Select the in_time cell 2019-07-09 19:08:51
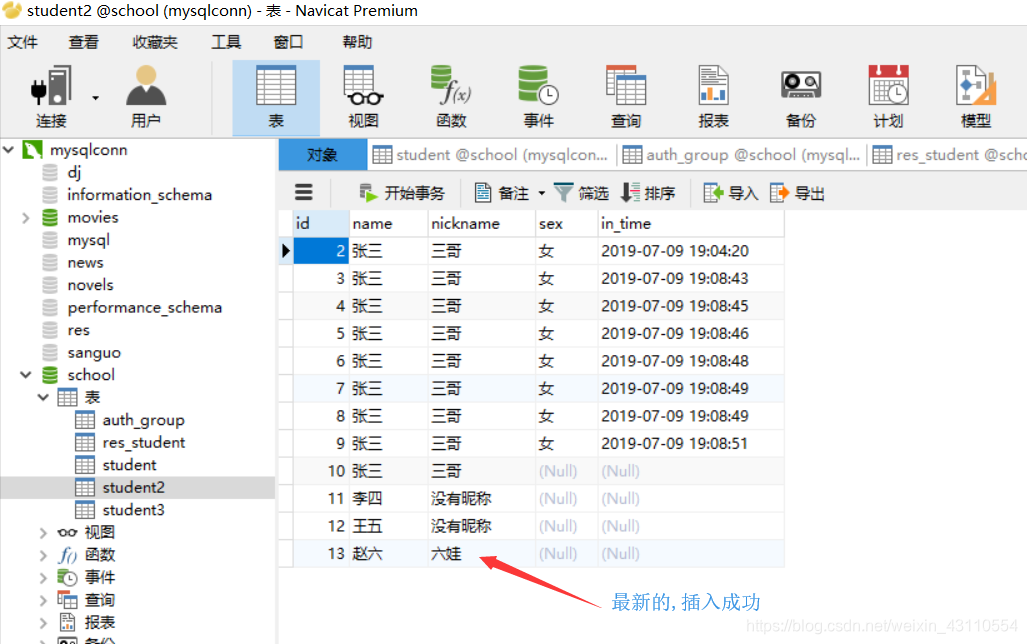The width and height of the screenshot is (1027, 644). click(x=691, y=444)
